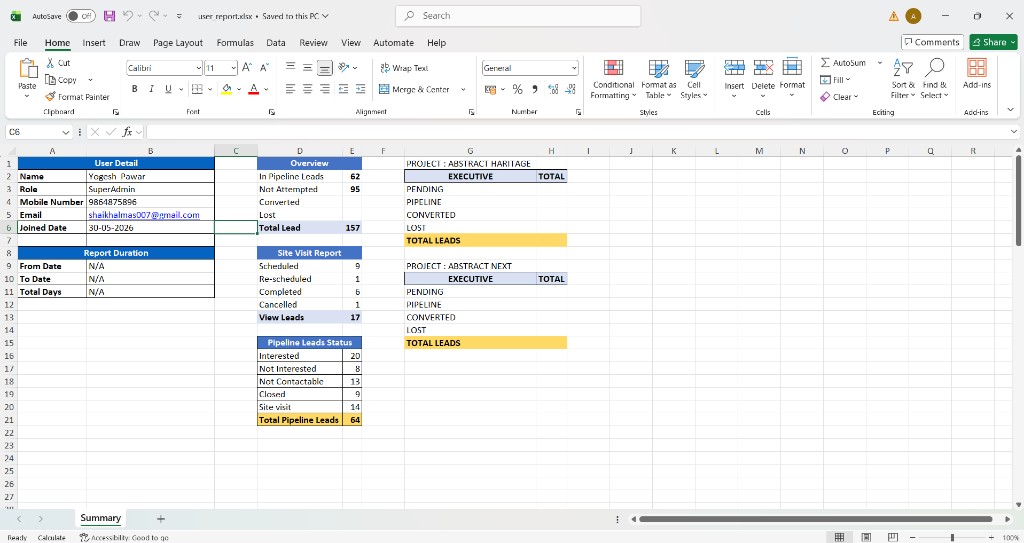The width and height of the screenshot is (1024, 543).
Task: Toggle the AutoSave switch
Action: pyautogui.click(x=81, y=16)
